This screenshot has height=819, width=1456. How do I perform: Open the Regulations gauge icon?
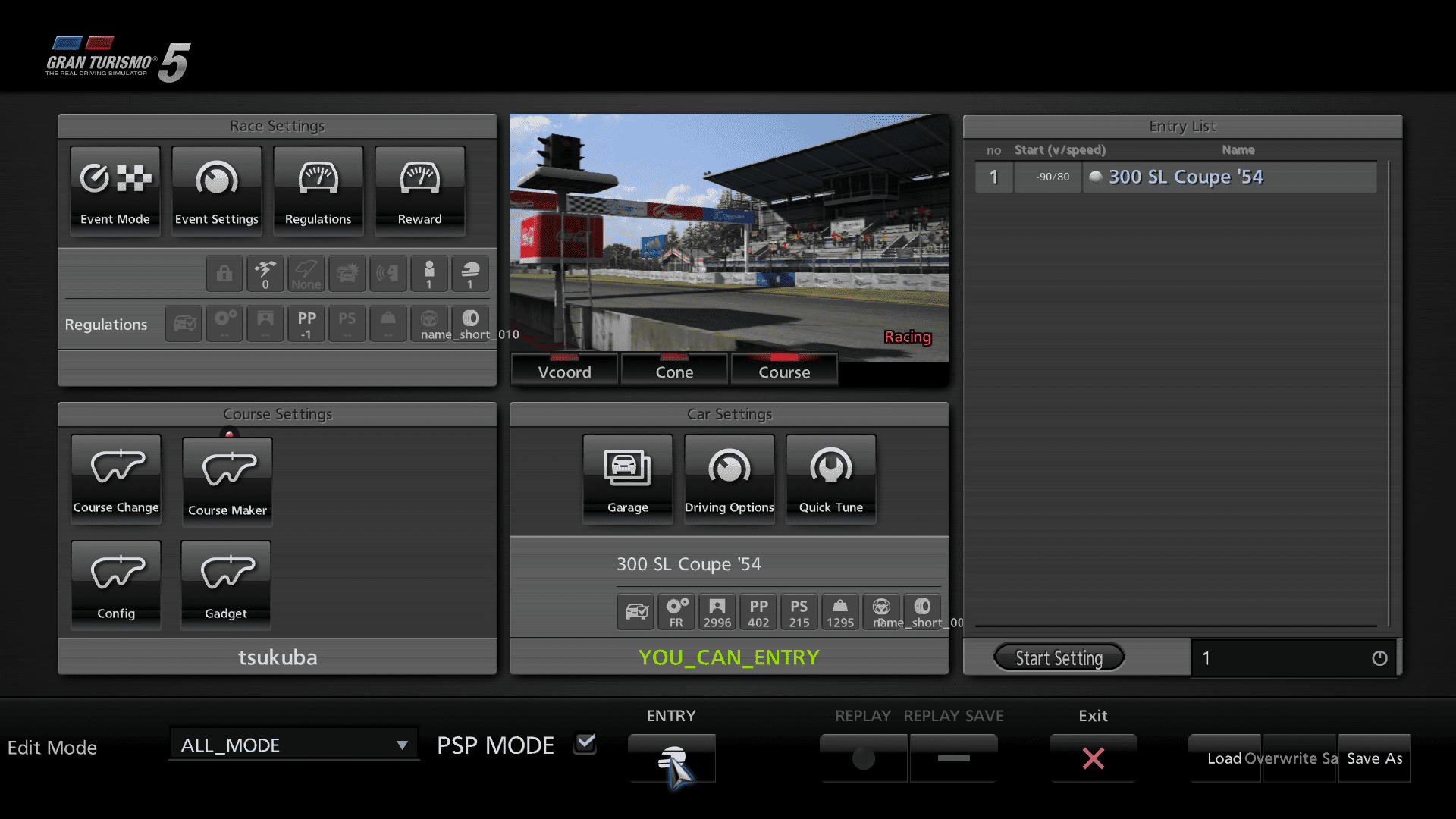318,190
